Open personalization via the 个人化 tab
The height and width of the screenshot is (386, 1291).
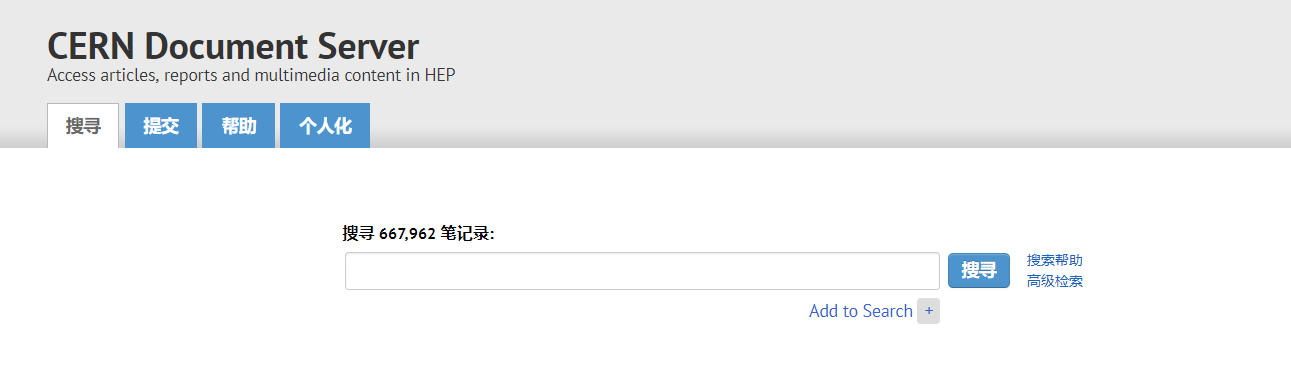coord(325,126)
